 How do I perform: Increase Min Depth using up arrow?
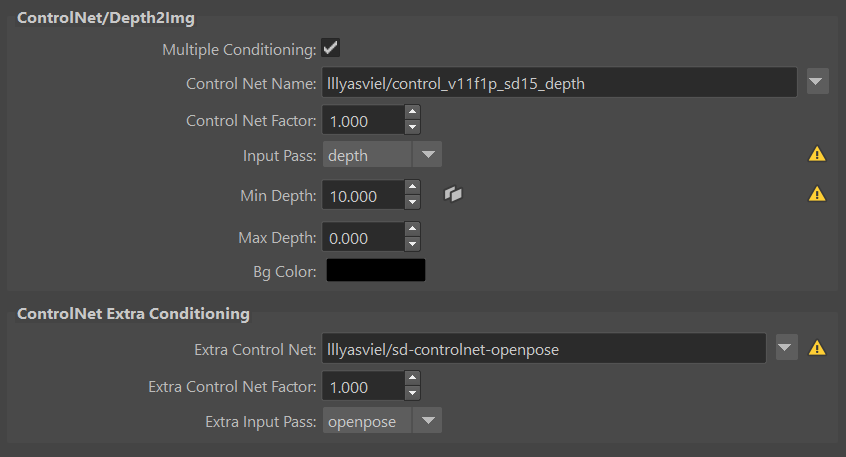coord(412,187)
